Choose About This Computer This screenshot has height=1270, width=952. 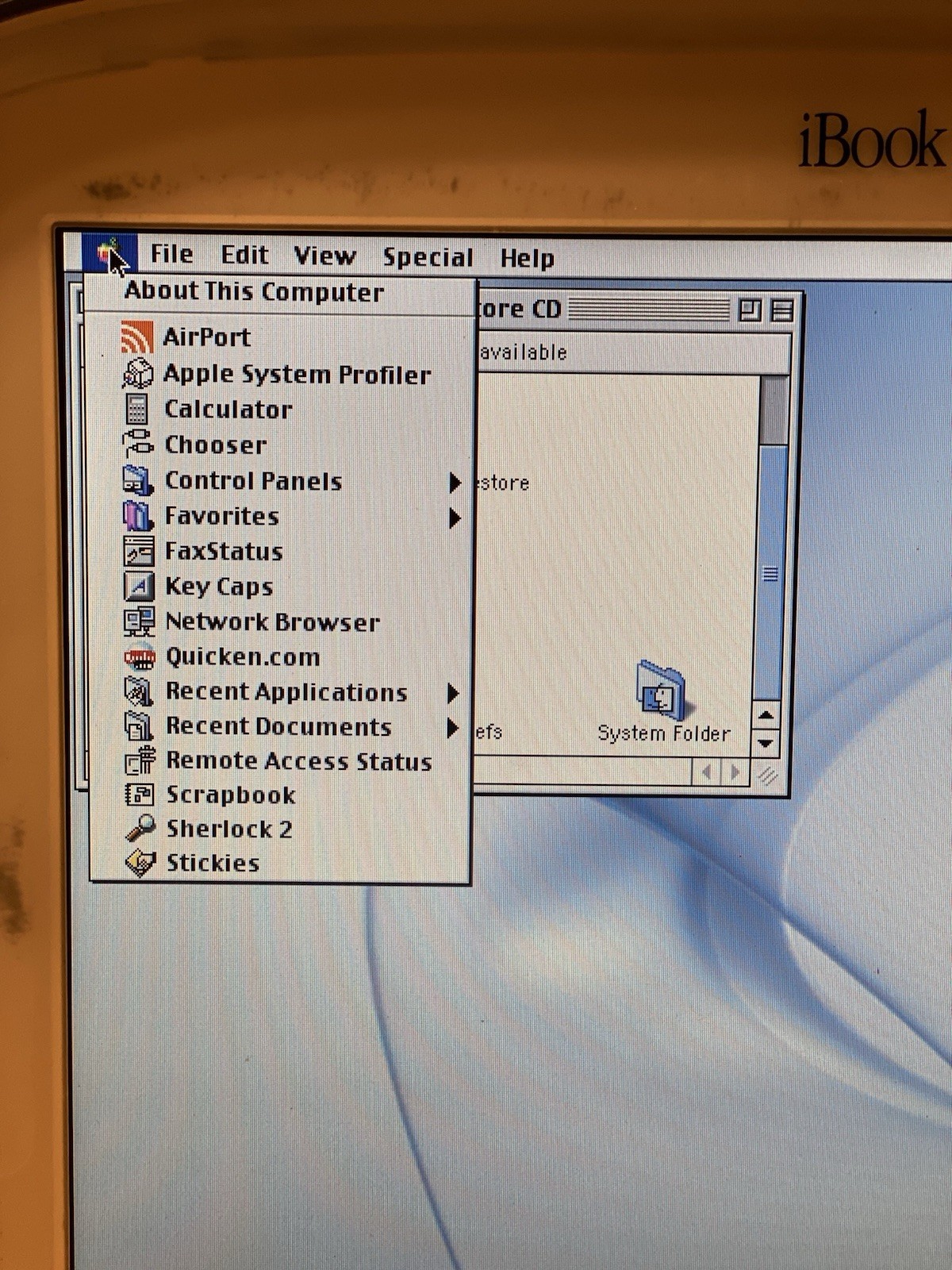coord(254,291)
